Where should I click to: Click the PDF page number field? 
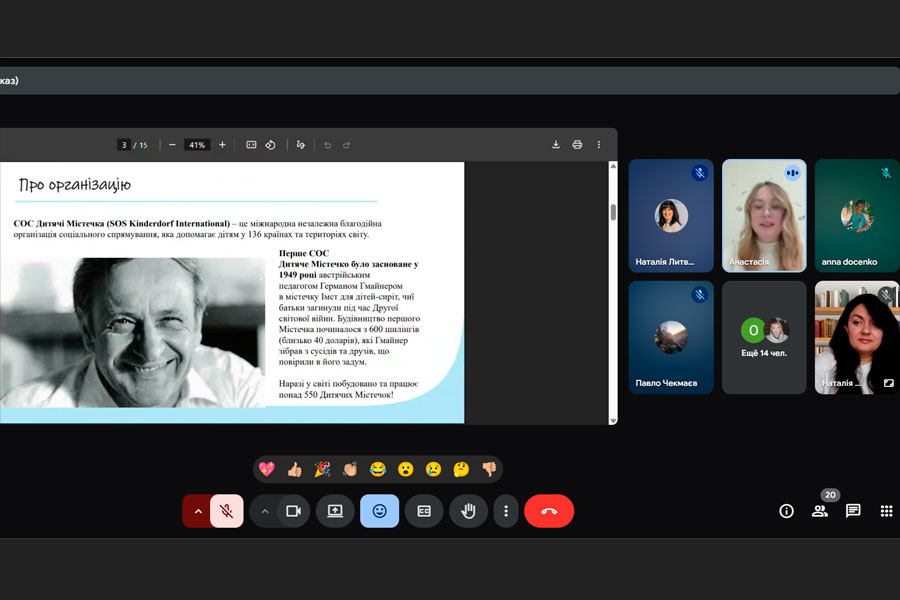tap(124, 145)
